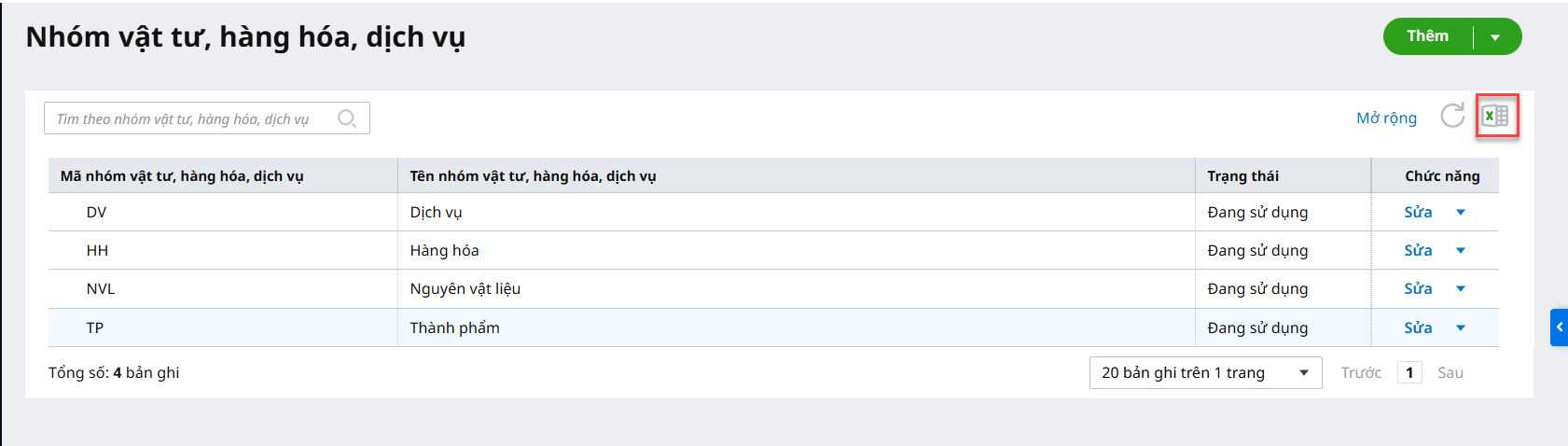The height and width of the screenshot is (446, 1568).
Task: Click the Sau next page link
Action: coord(1450,373)
